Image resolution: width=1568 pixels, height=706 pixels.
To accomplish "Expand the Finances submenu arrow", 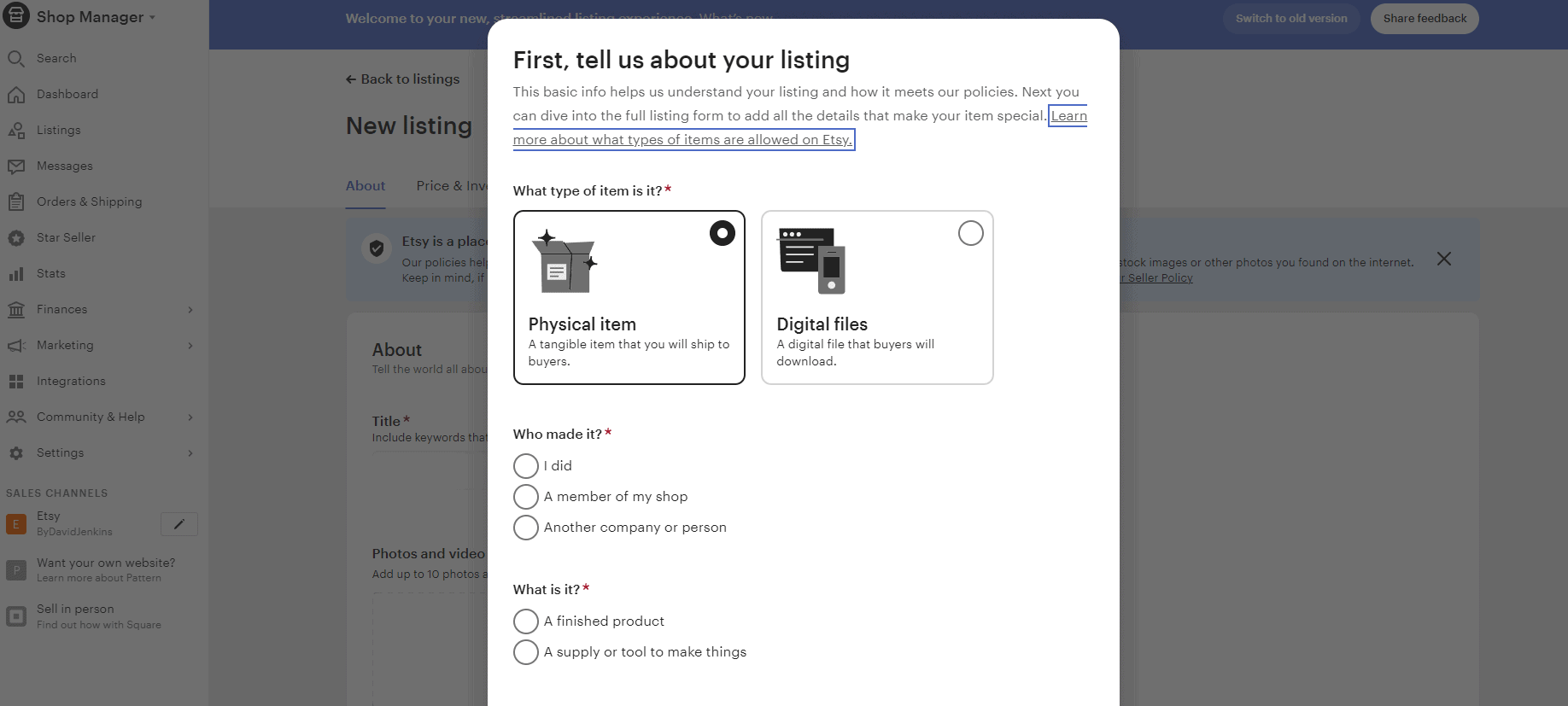I will (190, 310).
